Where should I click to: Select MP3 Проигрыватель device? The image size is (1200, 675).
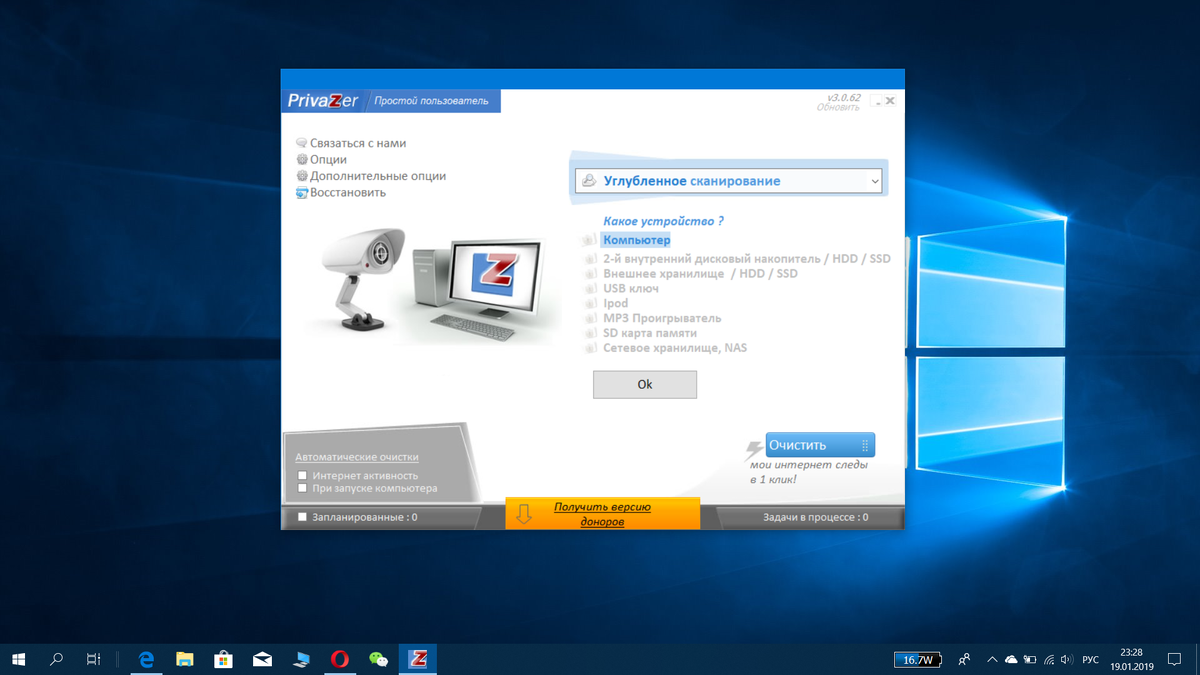point(662,318)
